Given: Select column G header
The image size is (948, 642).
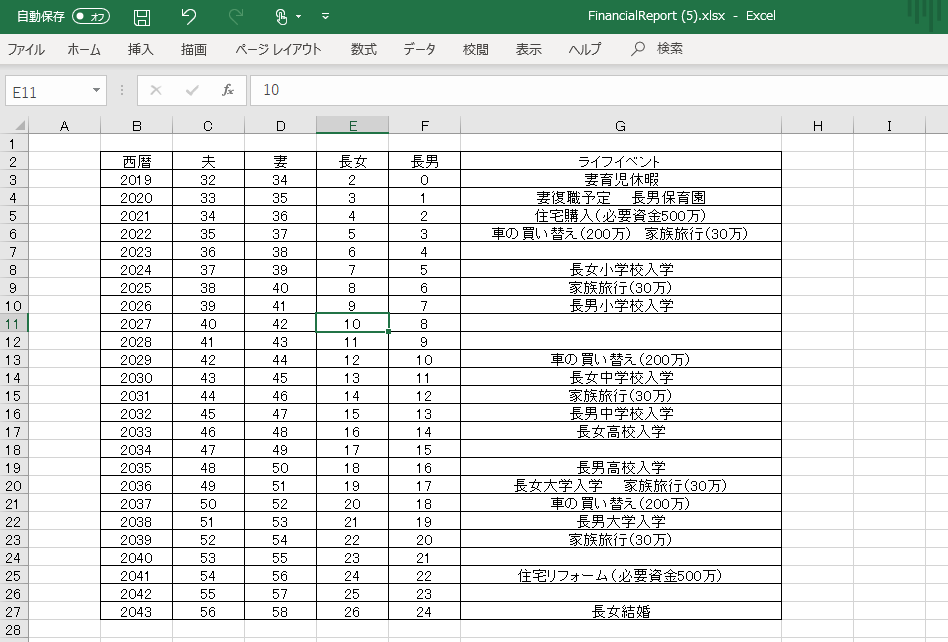Looking at the screenshot, I should 620,126.
